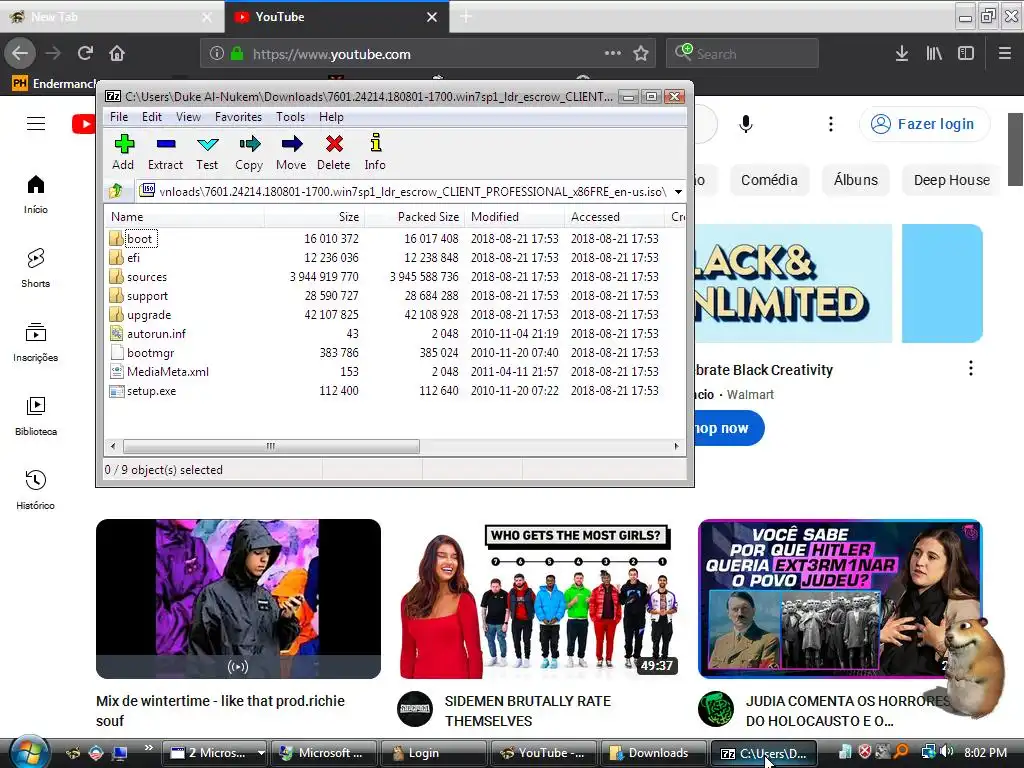1024x768 pixels.
Task: Select the Copy tool in 7-Zip
Action: pyautogui.click(x=249, y=152)
